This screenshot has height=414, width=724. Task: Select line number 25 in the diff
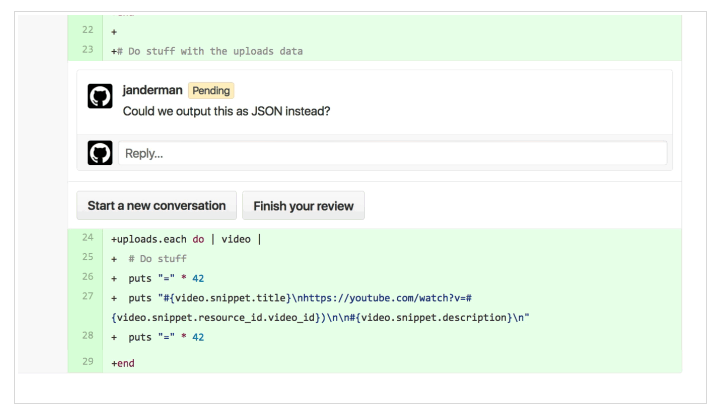[x=88, y=257]
